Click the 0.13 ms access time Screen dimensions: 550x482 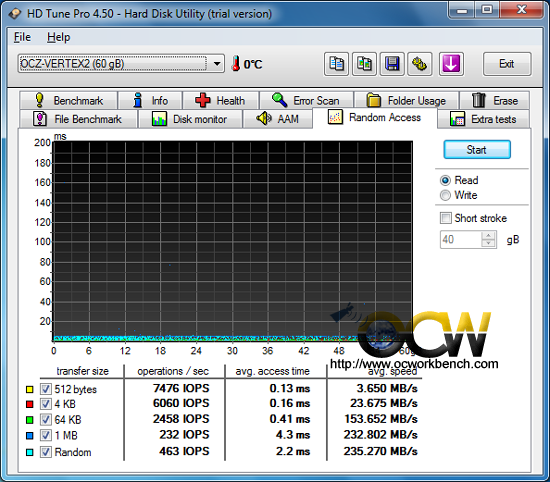click(290, 388)
